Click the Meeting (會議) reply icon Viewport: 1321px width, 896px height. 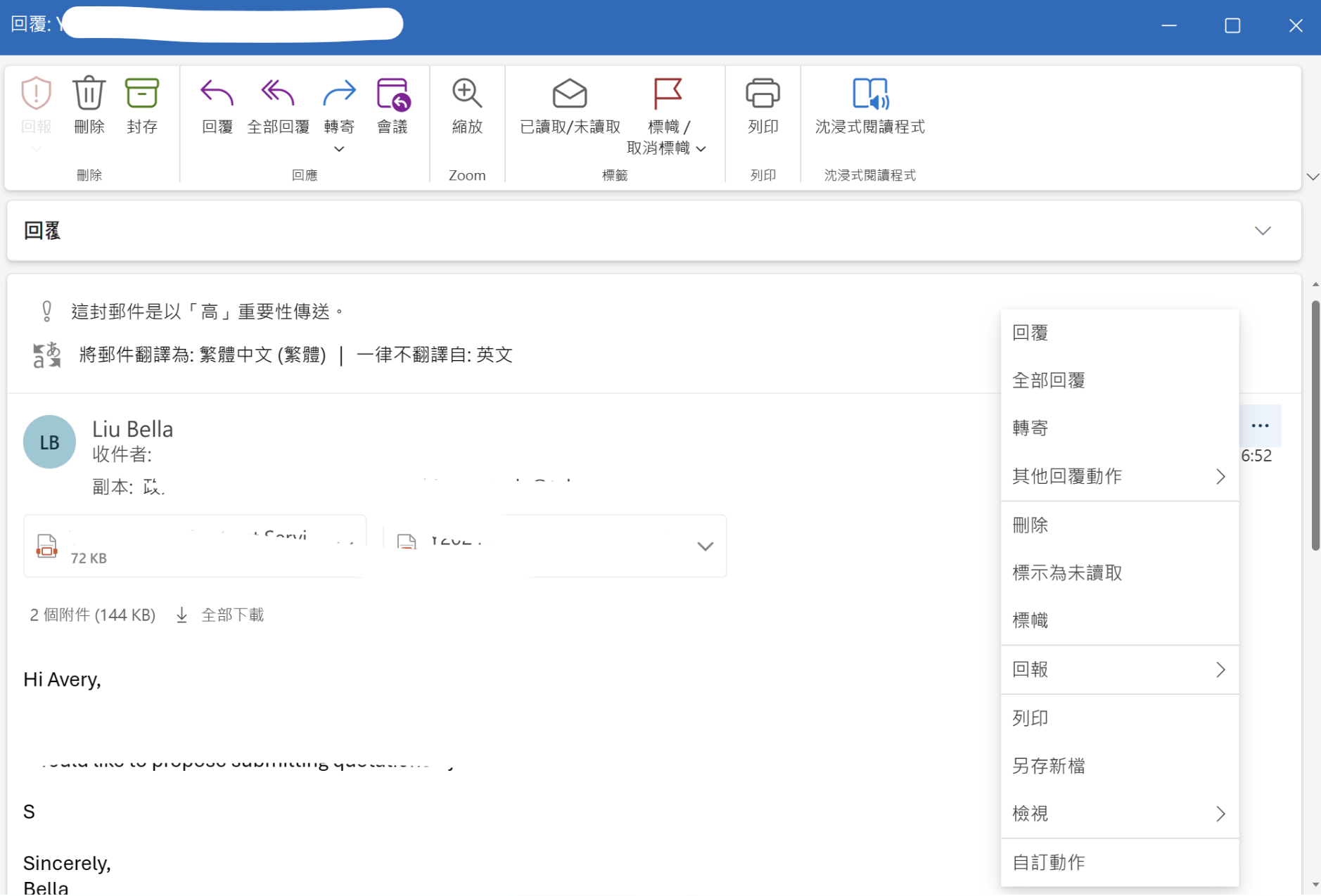393,94
